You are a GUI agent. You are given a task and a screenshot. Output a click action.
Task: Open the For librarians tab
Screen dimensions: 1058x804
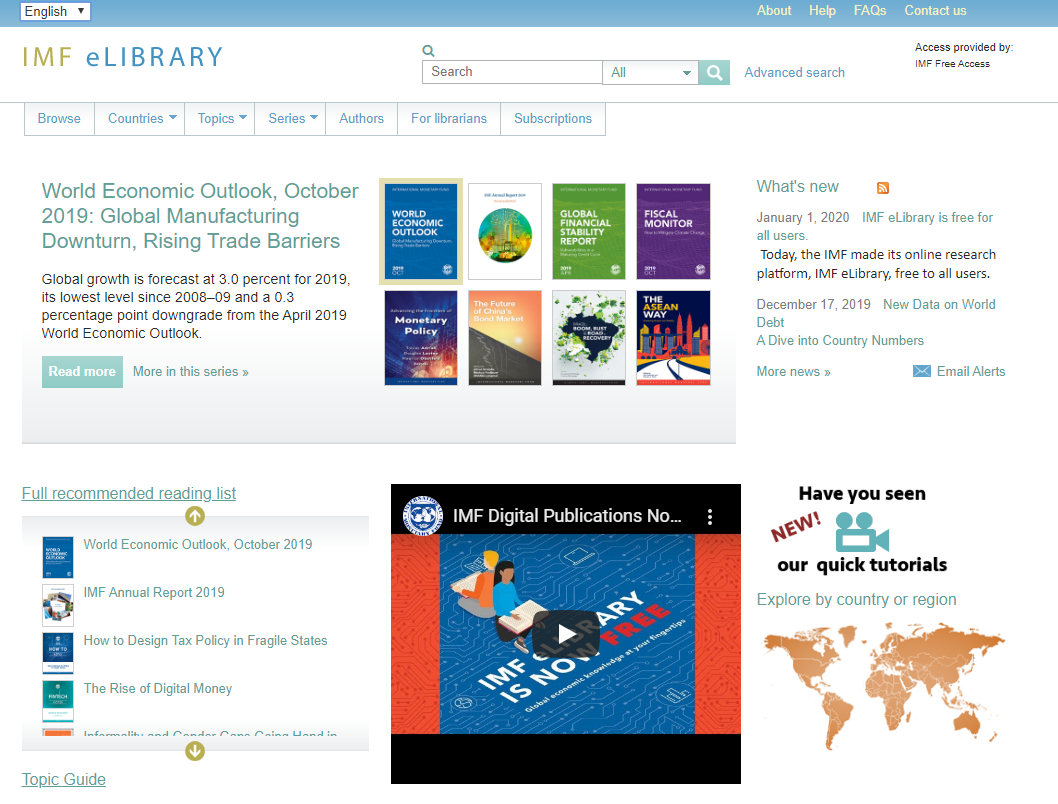click(449, 119)
